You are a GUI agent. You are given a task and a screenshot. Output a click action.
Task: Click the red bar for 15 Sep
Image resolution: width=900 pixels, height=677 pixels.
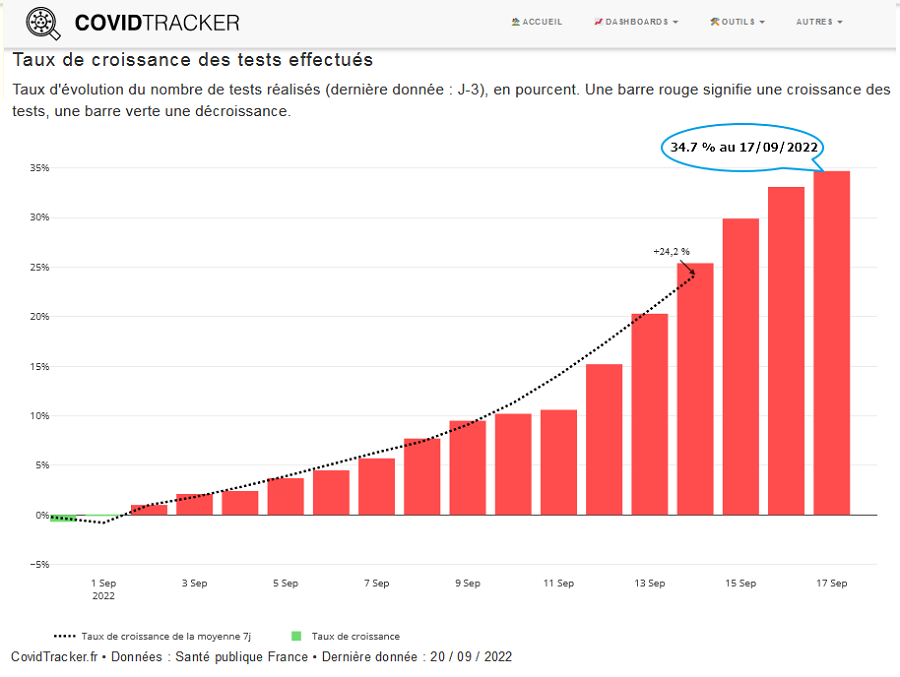click(x=740, y=366)
